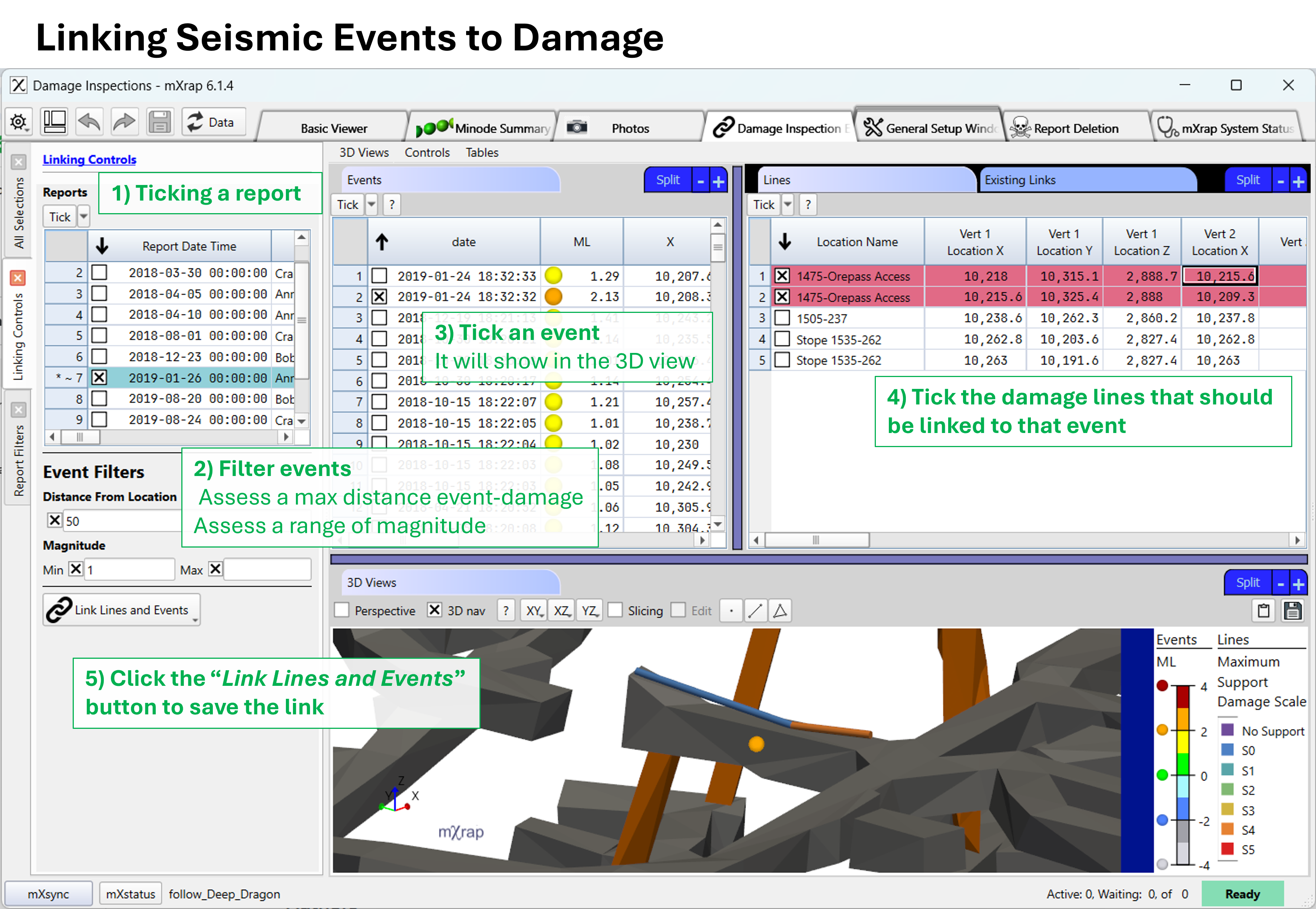Click the minus button in Events panel
The width and height of the screenshot is (1316, 909).
(x=701, y=181)
